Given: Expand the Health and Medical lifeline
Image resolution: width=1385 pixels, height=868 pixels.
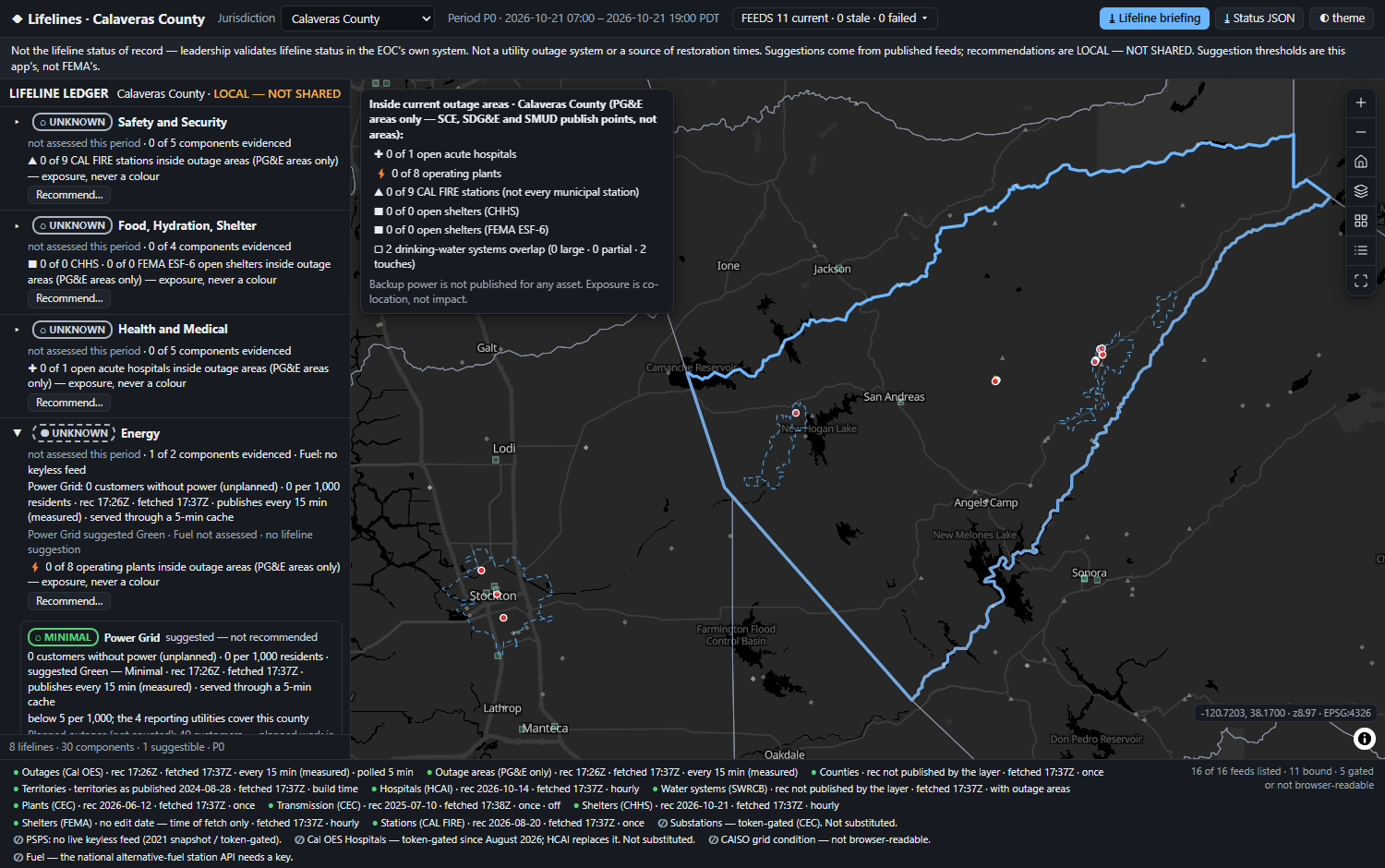Looking at the screenshot, I should 17,330.
